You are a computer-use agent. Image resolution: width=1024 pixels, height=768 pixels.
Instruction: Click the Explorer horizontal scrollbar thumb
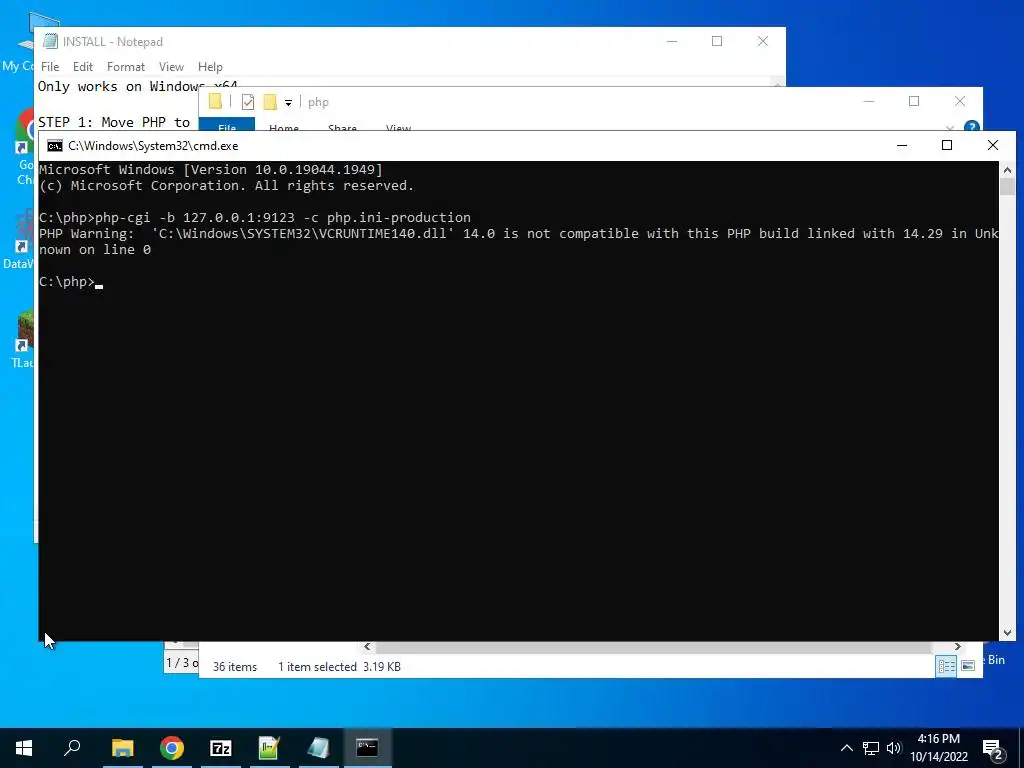coord(653,647)
